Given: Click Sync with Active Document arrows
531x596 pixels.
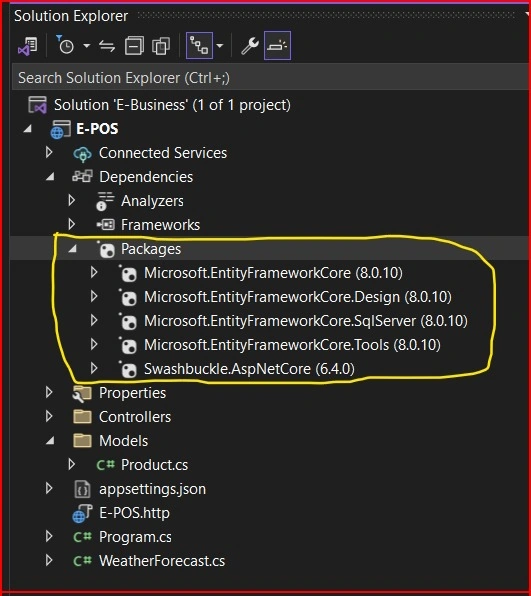Looking at the screenshot, I should pyautogui.click(x=107, y=46).
